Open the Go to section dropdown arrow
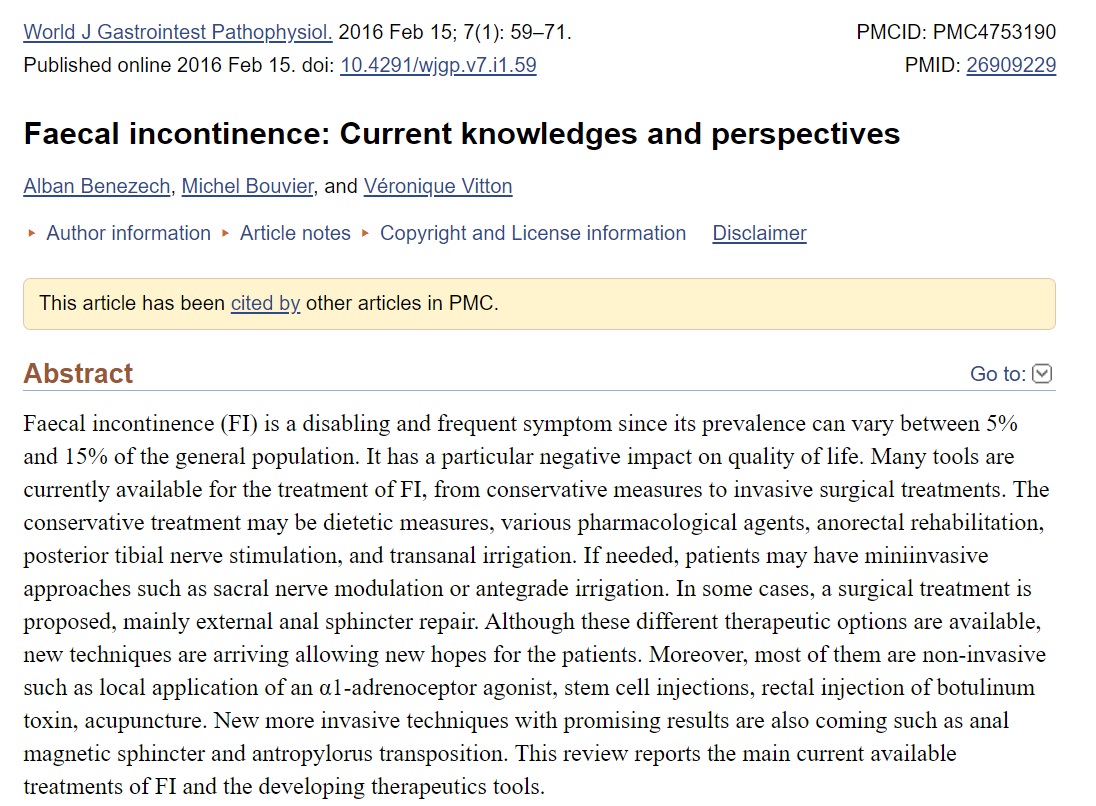Screen dimensions: 1096x806 (x=1041, y=374)
